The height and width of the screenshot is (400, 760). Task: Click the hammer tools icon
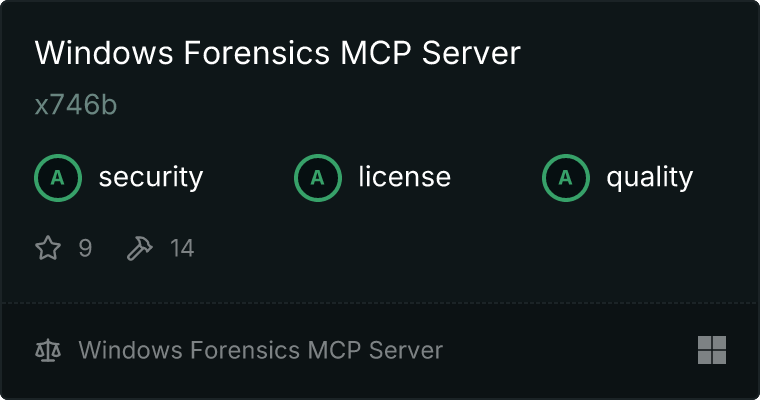click(140, 248)
